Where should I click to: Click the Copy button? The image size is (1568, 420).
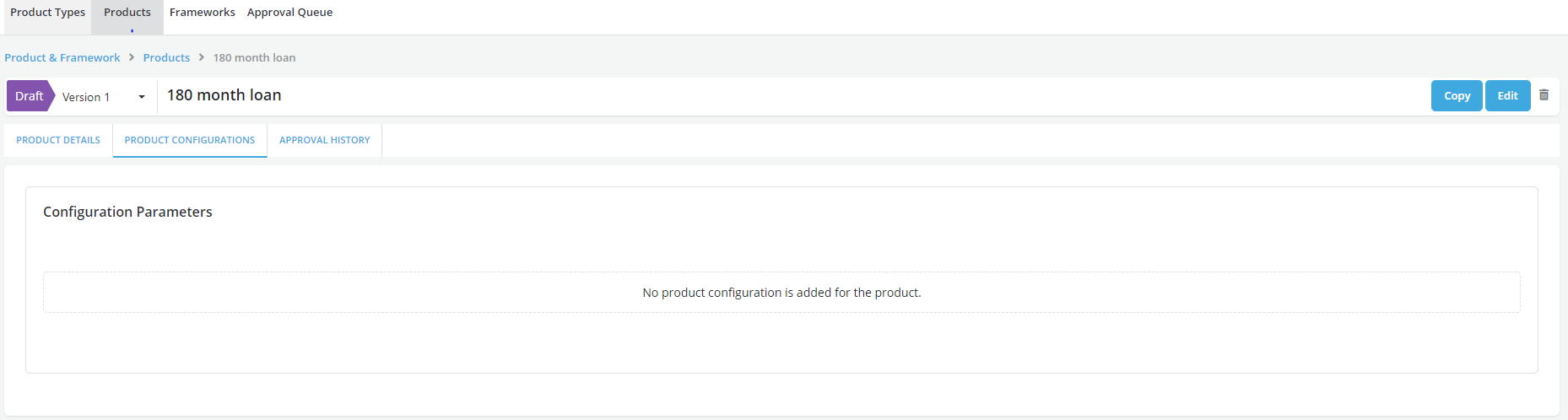point(1457,96)
